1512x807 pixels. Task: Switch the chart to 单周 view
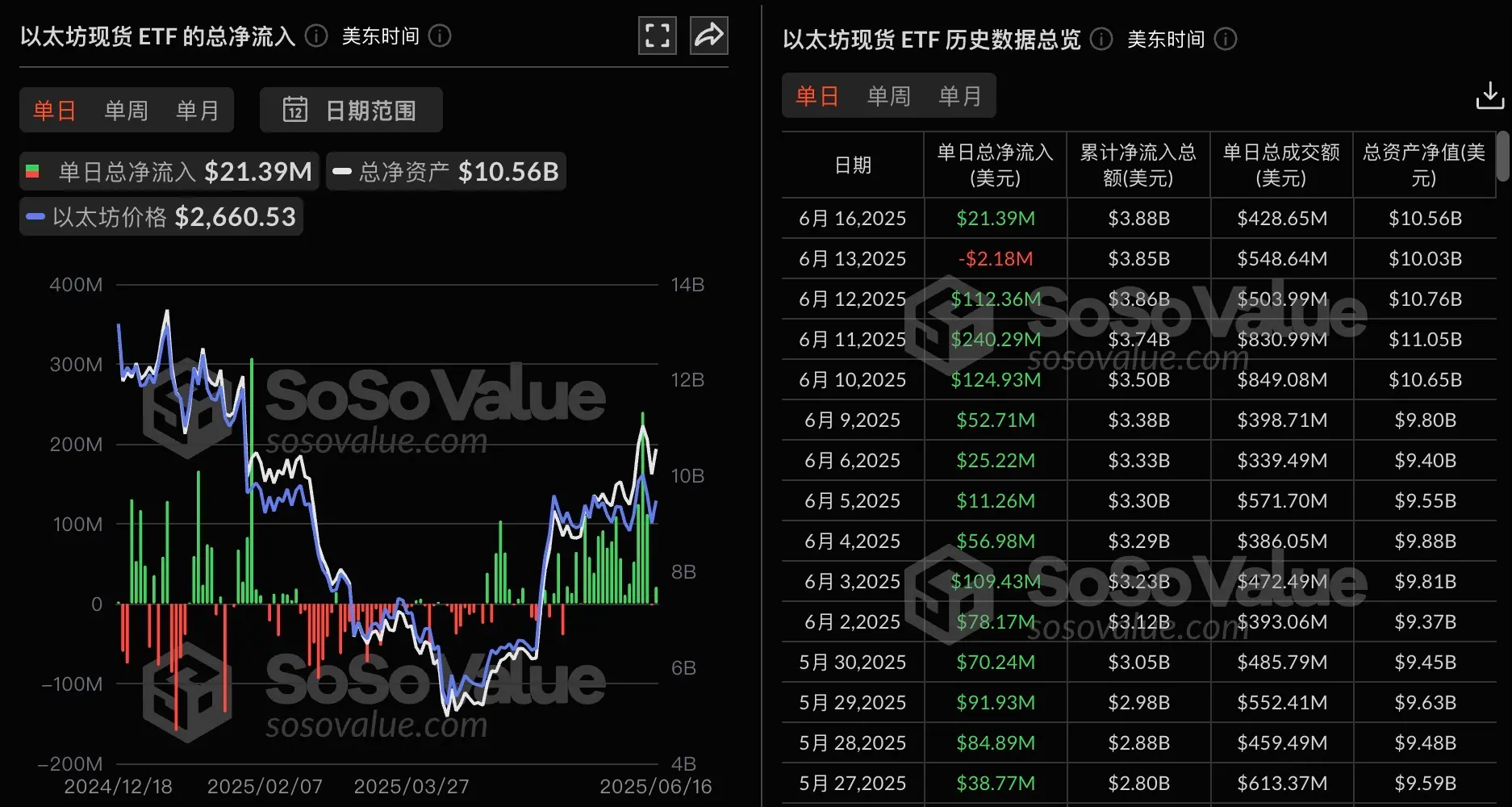click(x=126, y=110)
